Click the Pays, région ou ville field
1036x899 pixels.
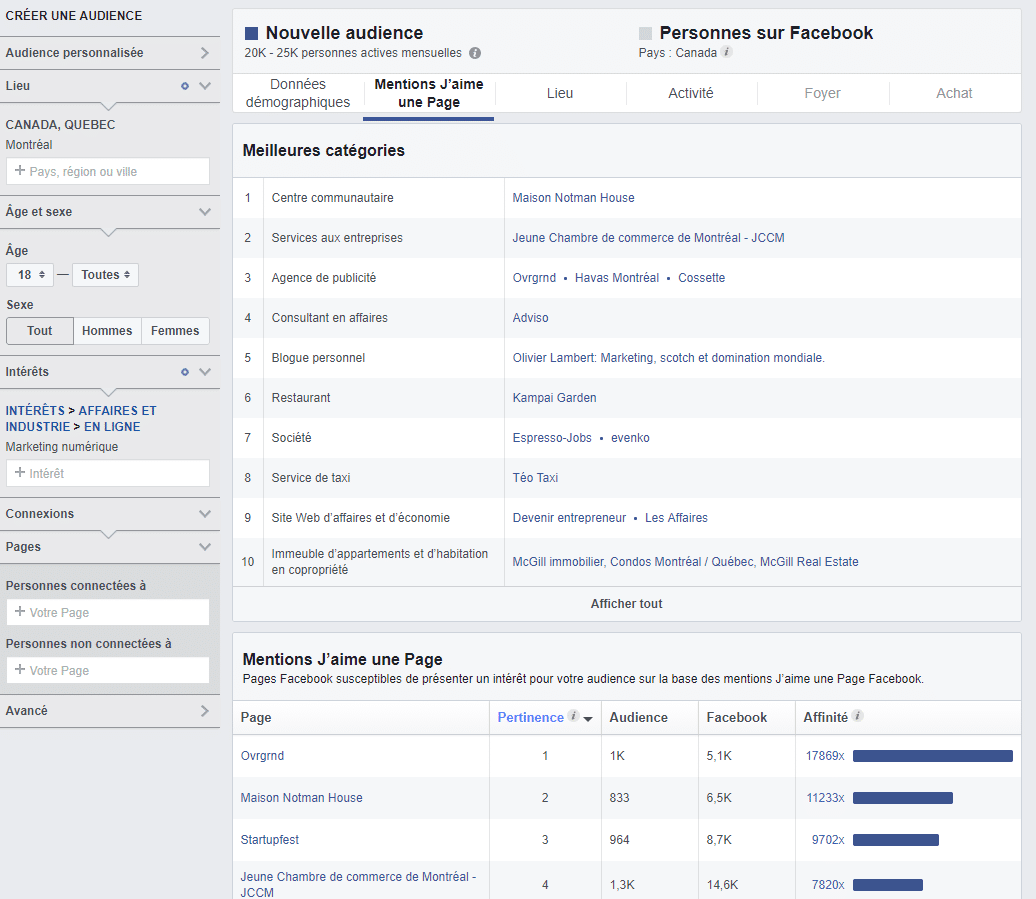coord(108,171)
